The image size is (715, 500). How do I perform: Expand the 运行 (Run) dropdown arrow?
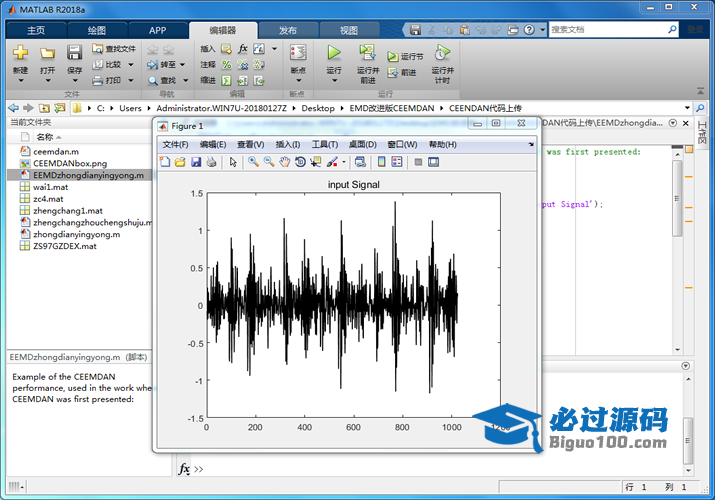334,81
